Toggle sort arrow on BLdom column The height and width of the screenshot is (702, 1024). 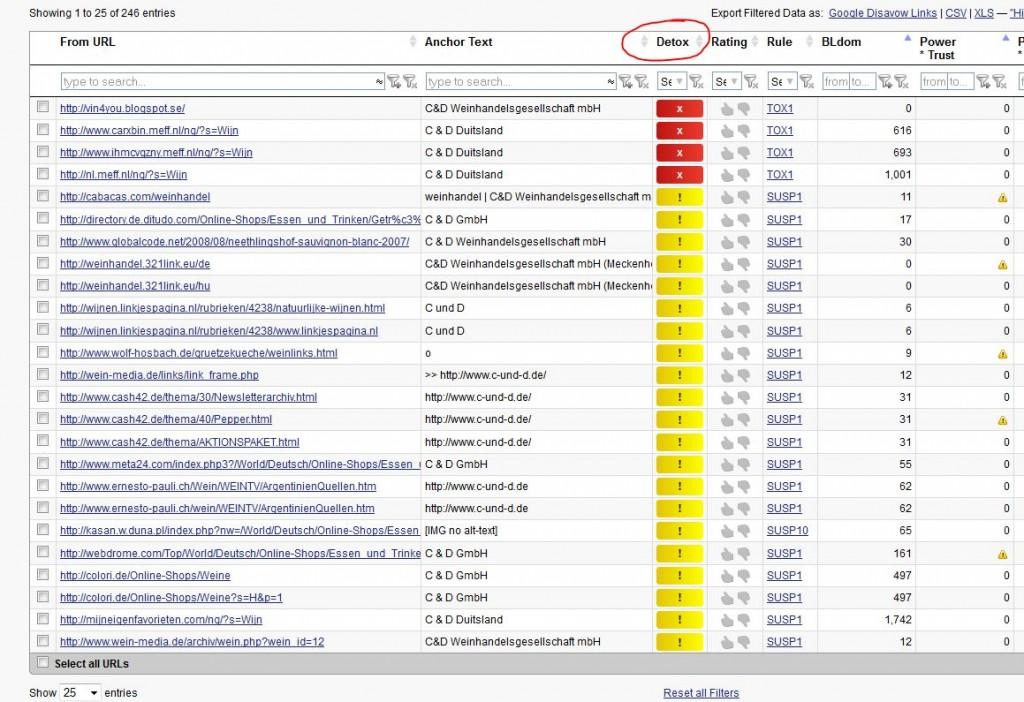tap(907, 39)
